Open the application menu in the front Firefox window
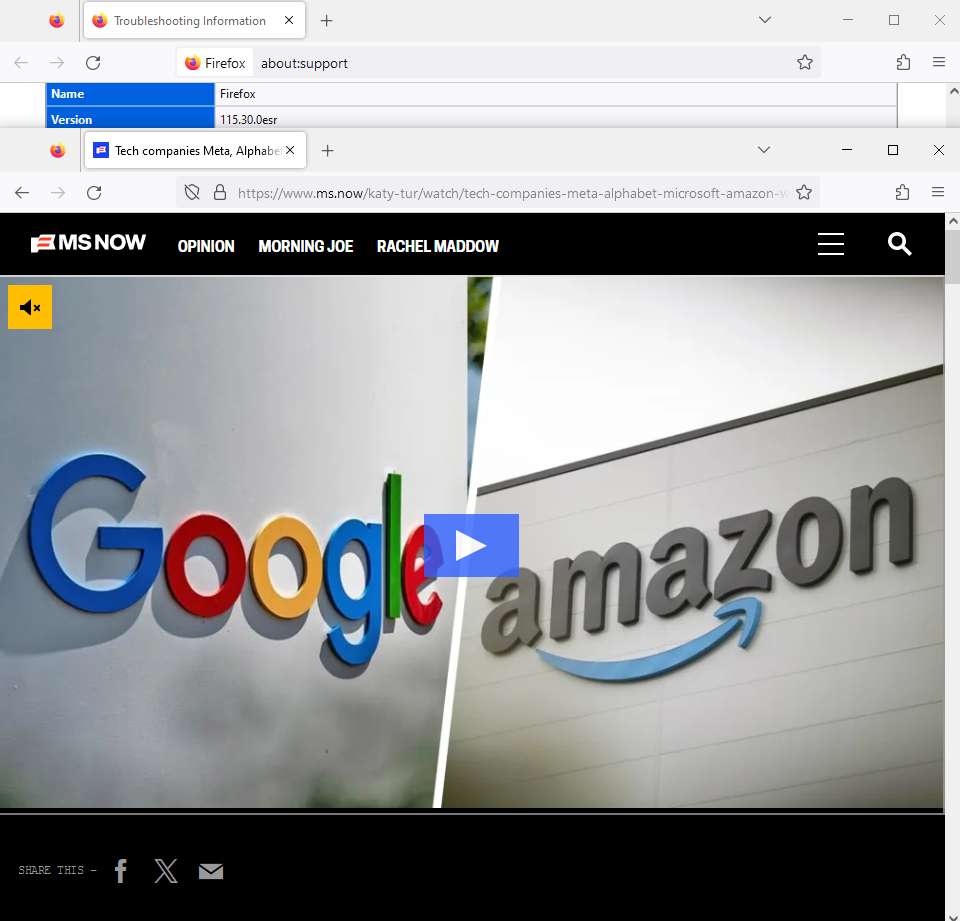This screenshot has height=921, width=960. click(x=937, y=192)
